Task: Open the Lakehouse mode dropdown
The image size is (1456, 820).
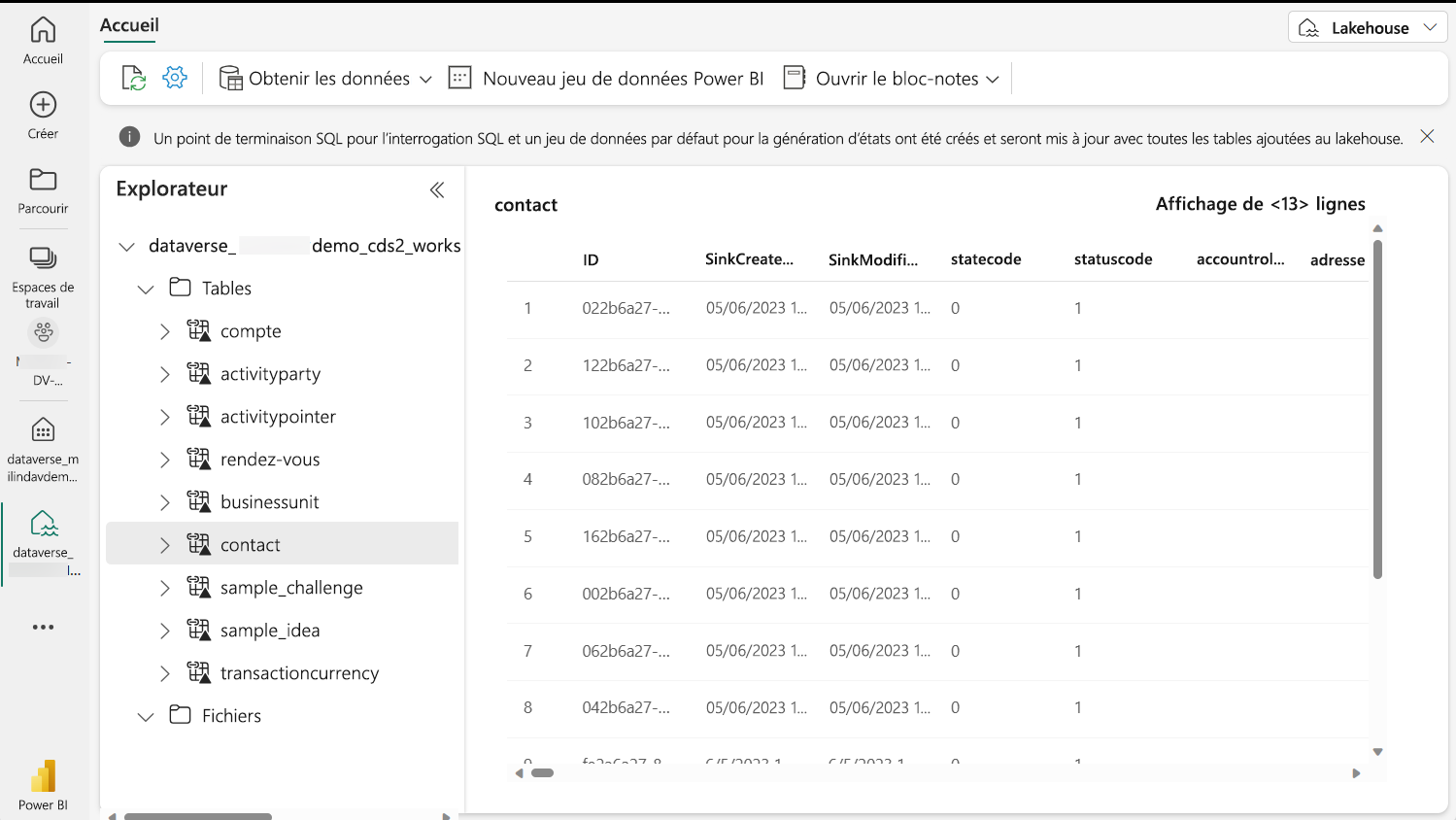Action: 1368,27
